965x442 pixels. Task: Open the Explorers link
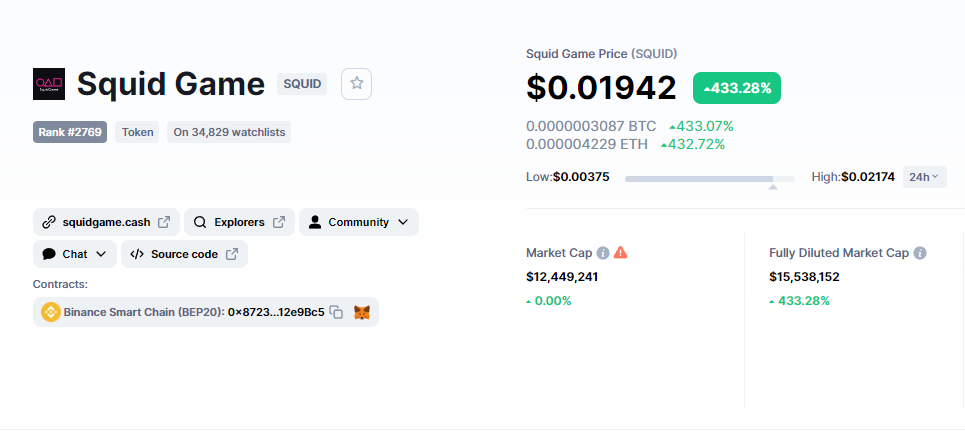[239, 222]
